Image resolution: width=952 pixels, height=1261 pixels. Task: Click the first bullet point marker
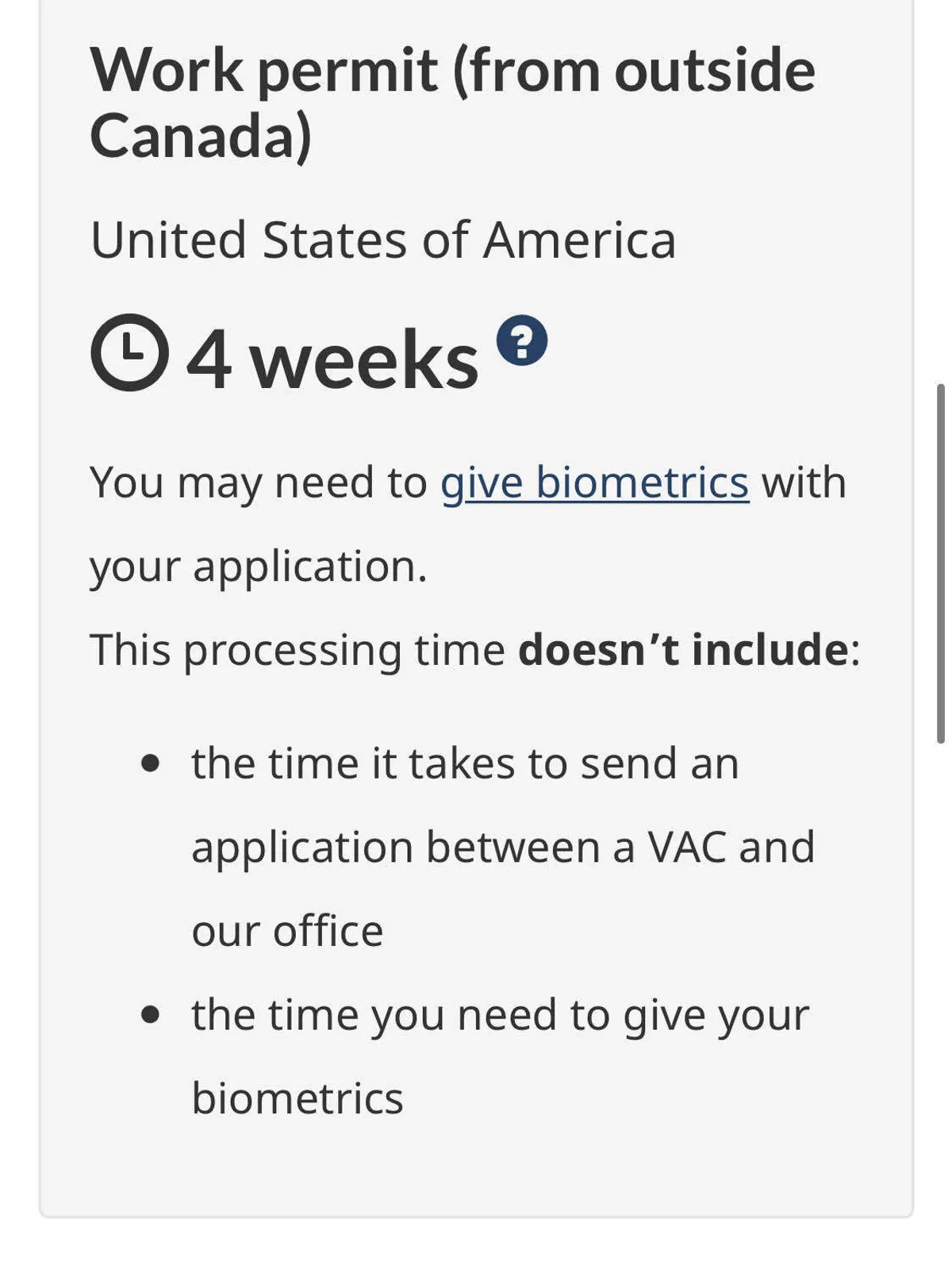[150, 764]
